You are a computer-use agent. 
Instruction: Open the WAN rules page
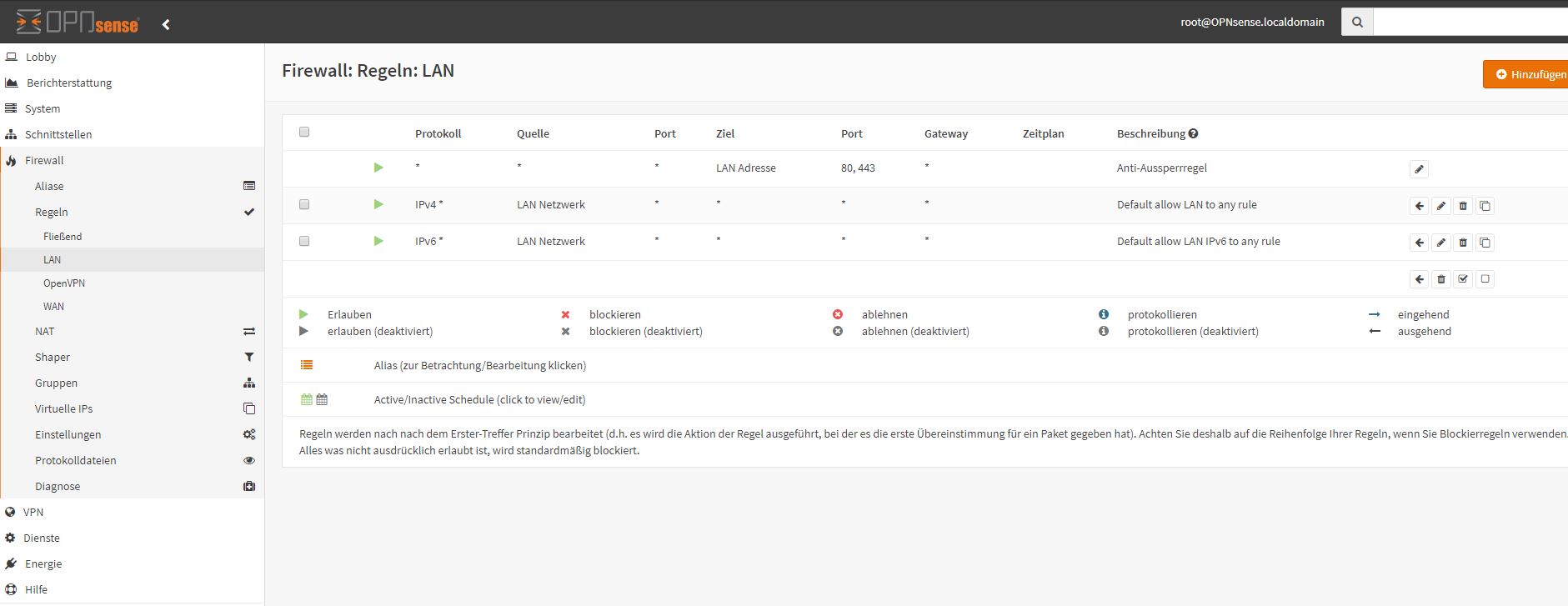click(x=53, y=307)
